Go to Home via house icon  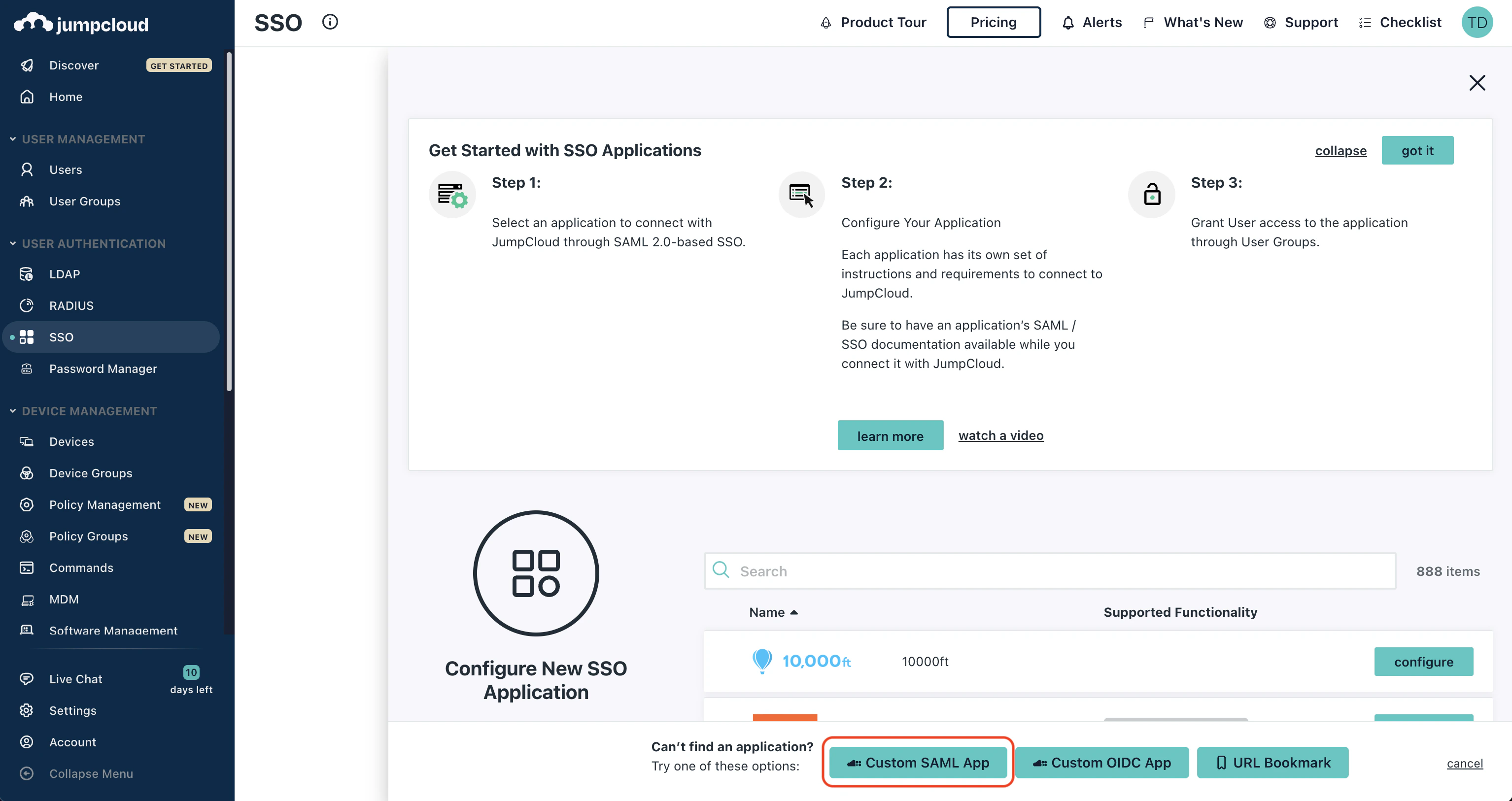click(x=27, y=97)
